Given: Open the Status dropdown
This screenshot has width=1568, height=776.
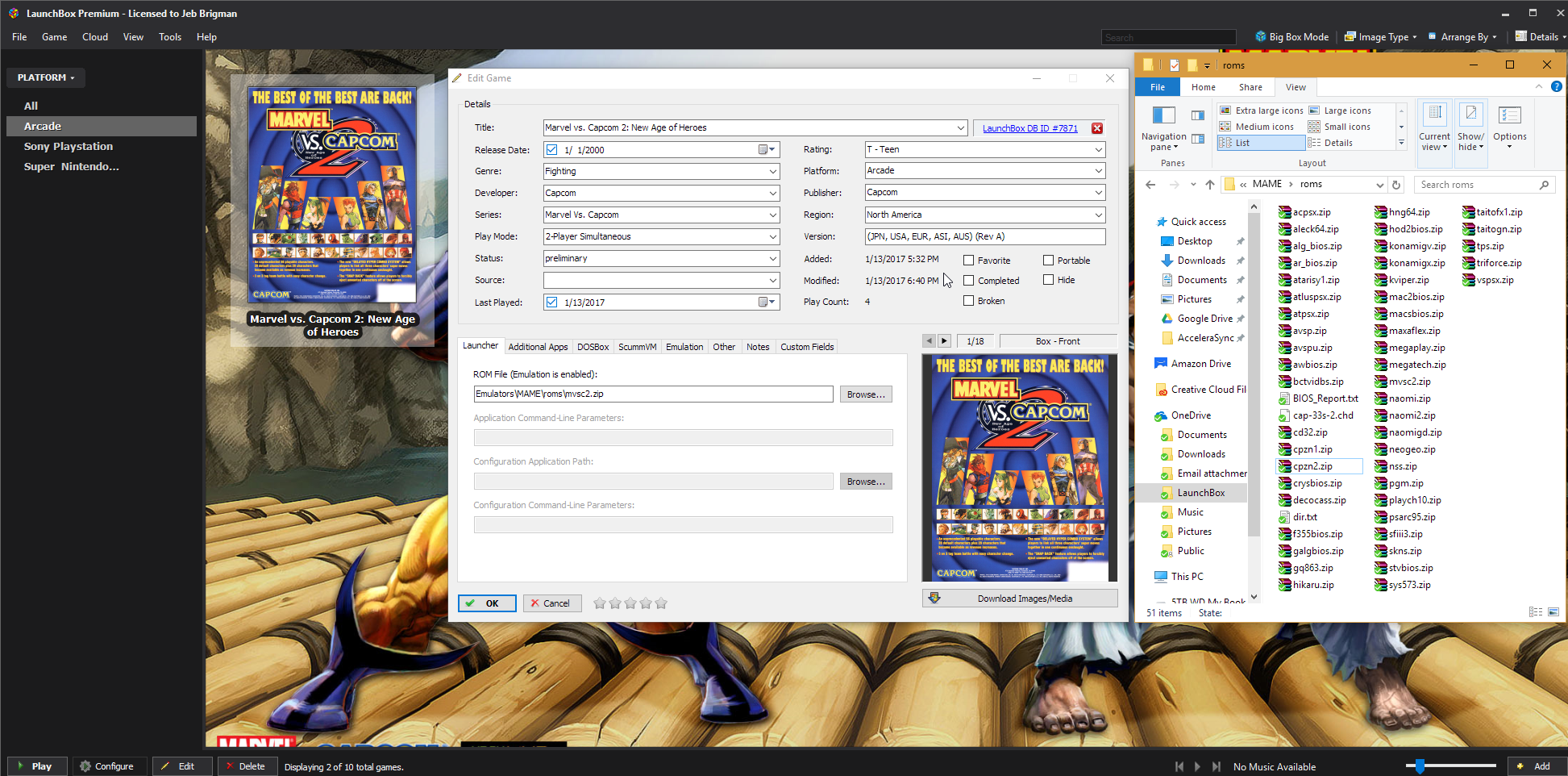Looking at the screenshot, I should [773, 258].
